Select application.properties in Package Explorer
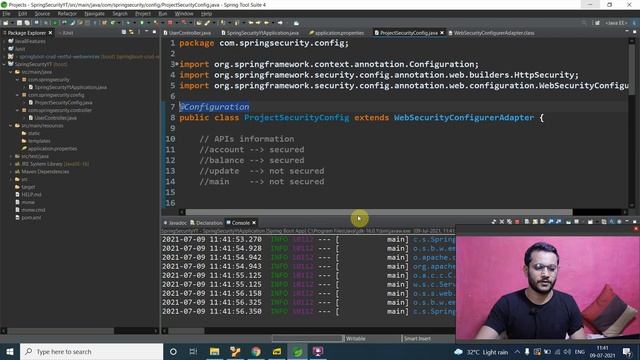Screen dimensions: 640x360 [52, 149]
